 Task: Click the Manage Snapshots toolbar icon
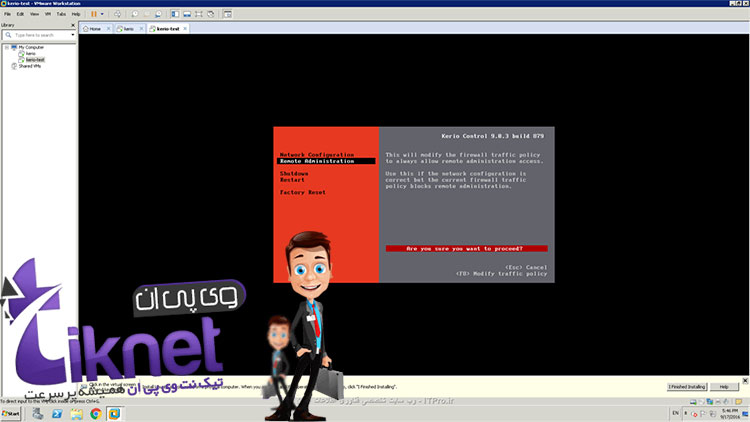point(159,15)
